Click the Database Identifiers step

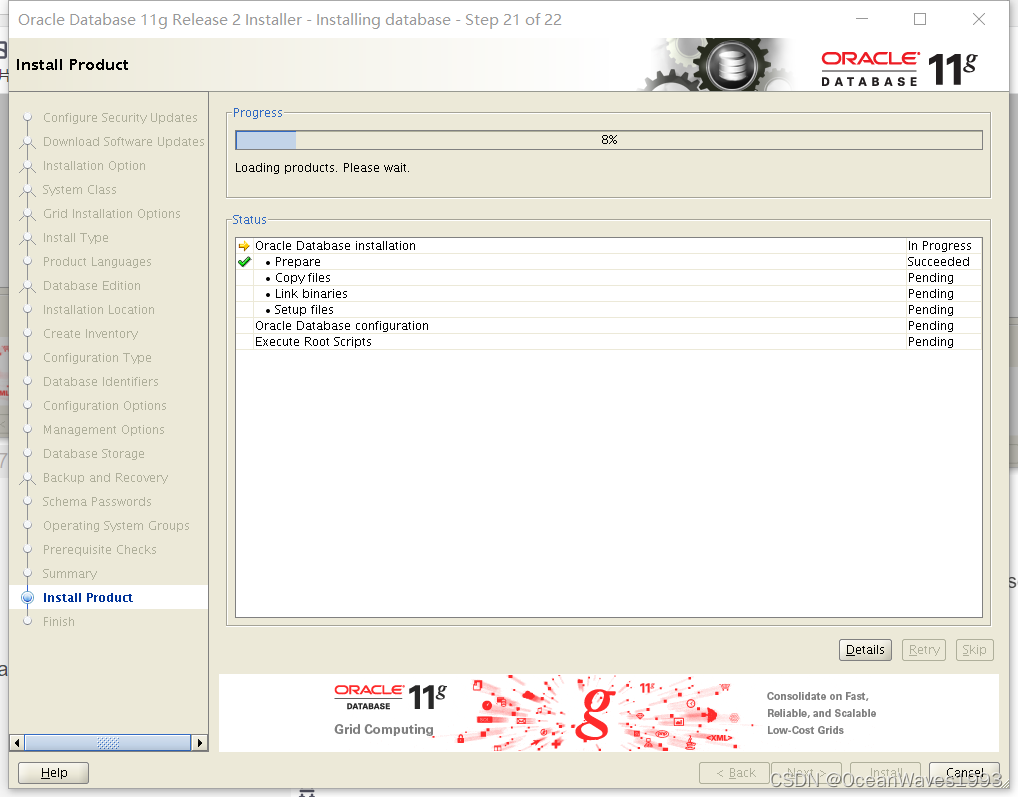(x=101, y=382)
